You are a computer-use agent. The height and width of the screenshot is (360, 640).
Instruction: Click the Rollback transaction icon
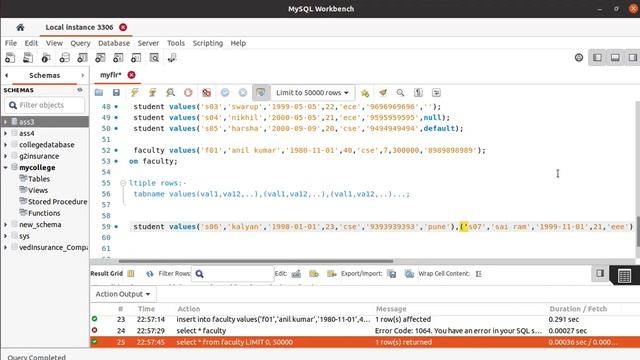click(243, 93)
